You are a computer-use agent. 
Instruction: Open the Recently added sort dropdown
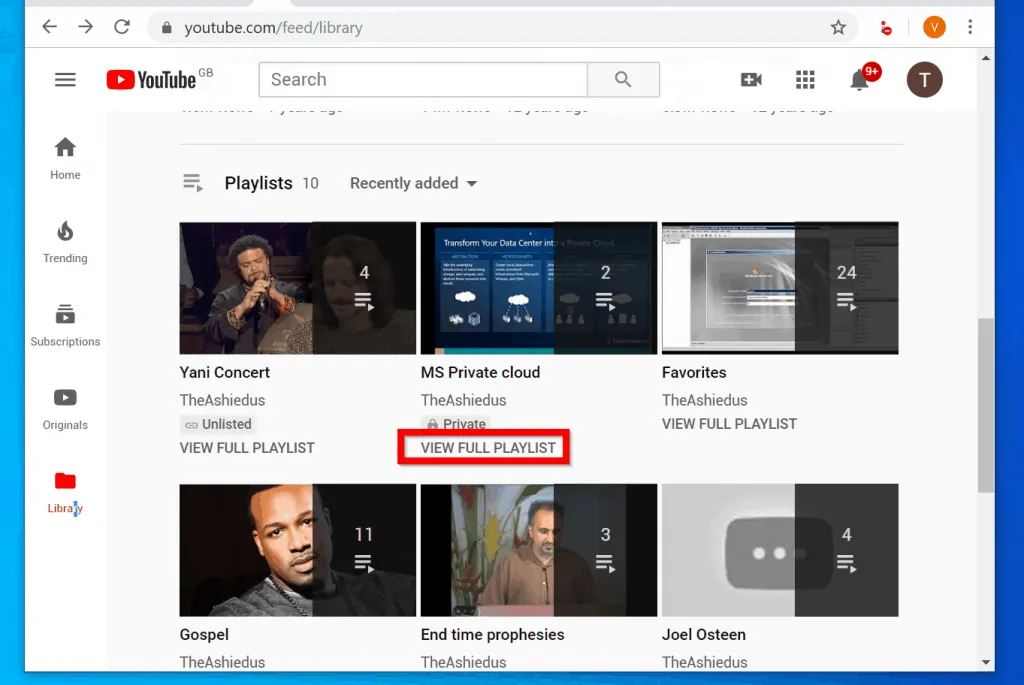click(412, 183)
